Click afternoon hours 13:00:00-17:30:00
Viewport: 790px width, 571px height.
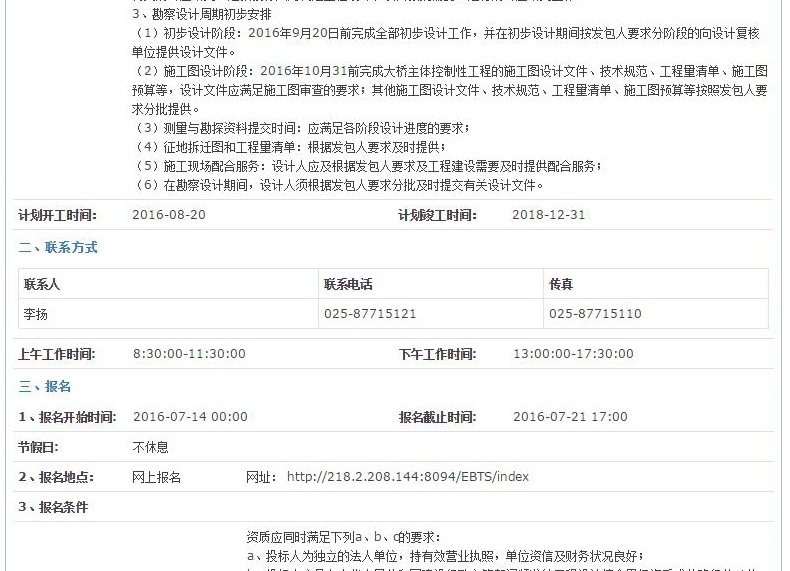click(x=573, y=354)
